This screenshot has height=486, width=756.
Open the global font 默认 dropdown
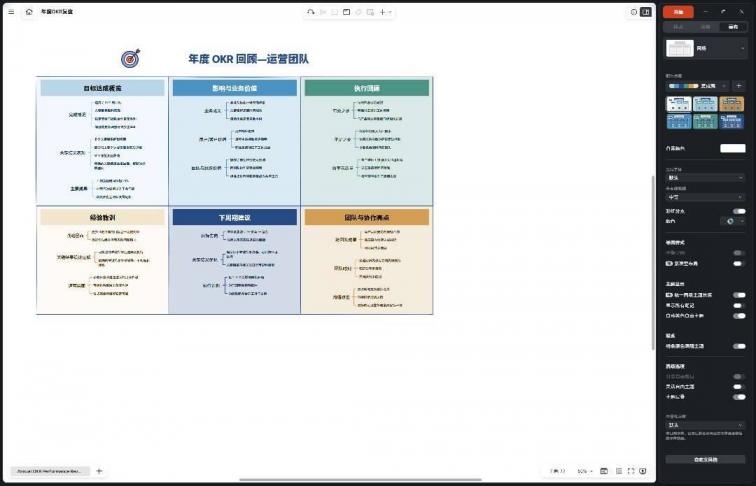click(x=705, y=178)
